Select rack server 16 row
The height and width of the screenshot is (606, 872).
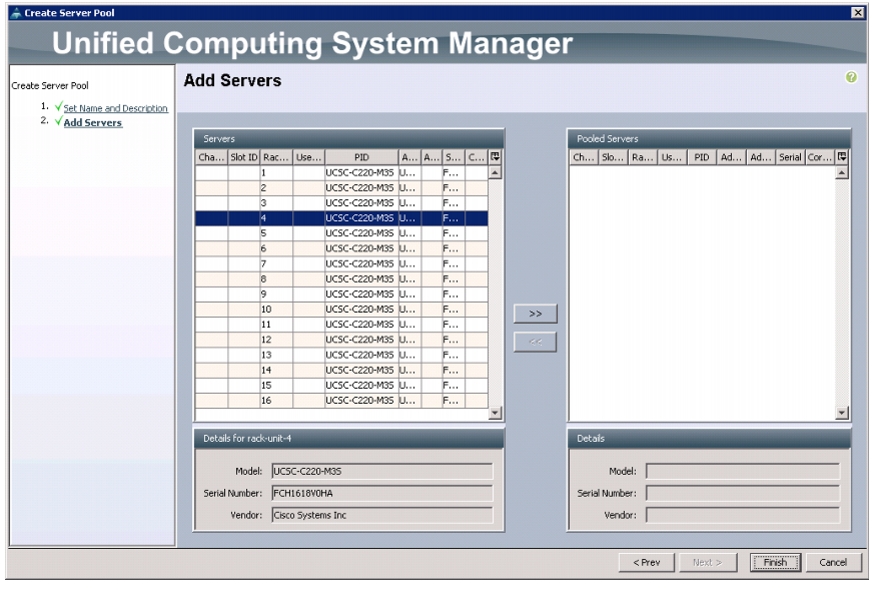[x=341, y=401]
